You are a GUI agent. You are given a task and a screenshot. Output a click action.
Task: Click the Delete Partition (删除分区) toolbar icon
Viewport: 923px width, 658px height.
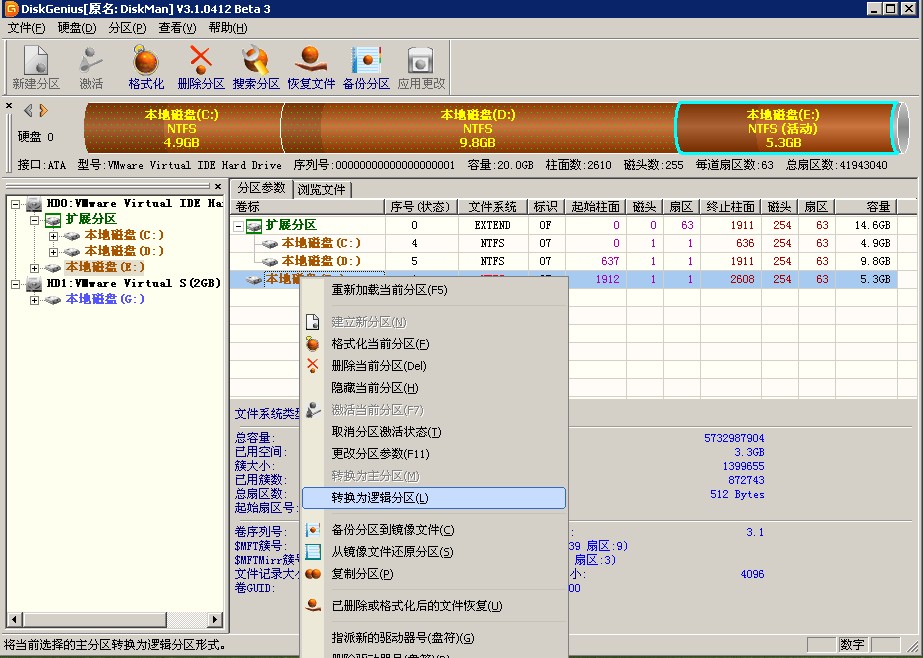[x=201, y=68]
